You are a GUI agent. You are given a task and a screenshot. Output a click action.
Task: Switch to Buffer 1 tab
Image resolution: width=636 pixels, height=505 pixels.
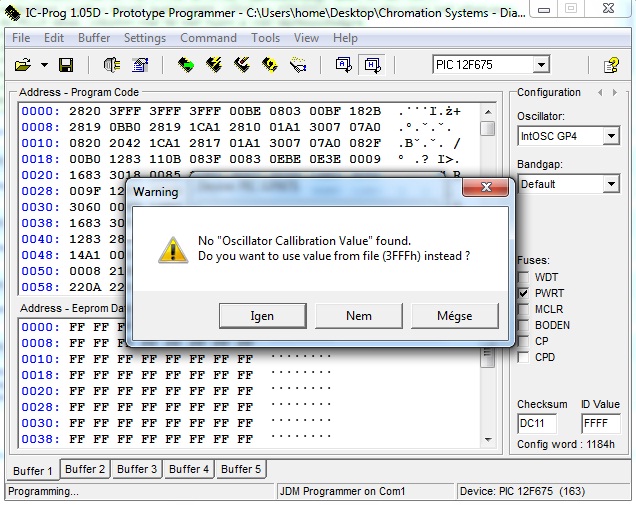pyautogui.click(x=33, y=471)
